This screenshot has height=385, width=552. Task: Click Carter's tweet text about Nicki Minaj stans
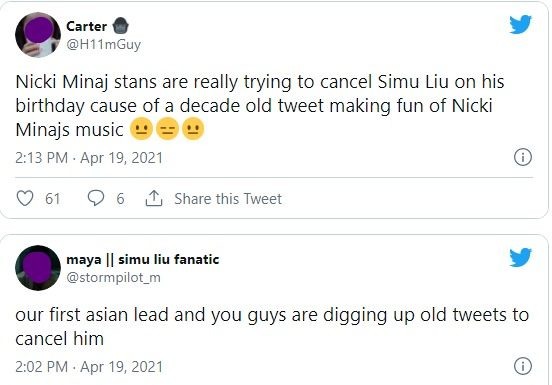point(260,106)
